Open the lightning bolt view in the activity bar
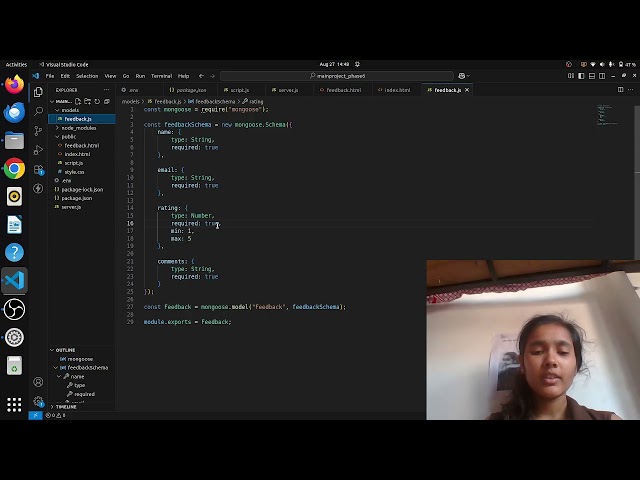The height and width of the screenshot is (480, 640). click(38, 189)
